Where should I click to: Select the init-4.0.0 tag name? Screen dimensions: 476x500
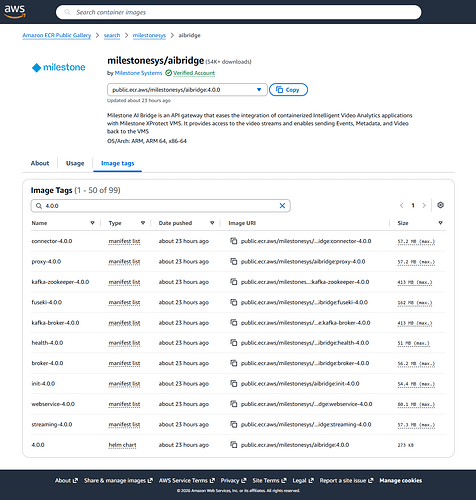click(x=43, y=384)
